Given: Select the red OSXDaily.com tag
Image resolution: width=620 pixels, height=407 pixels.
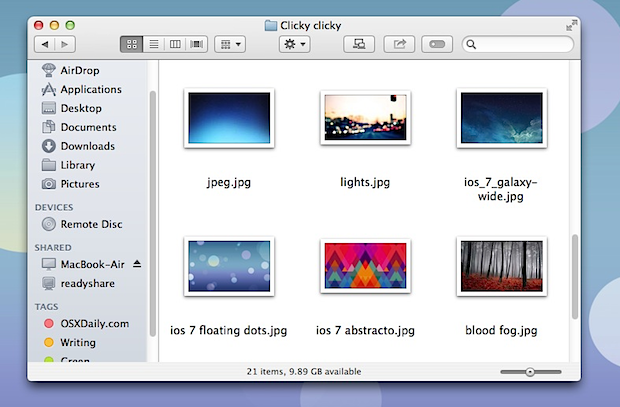Looking at the screenshot, I should coord(87,324).
